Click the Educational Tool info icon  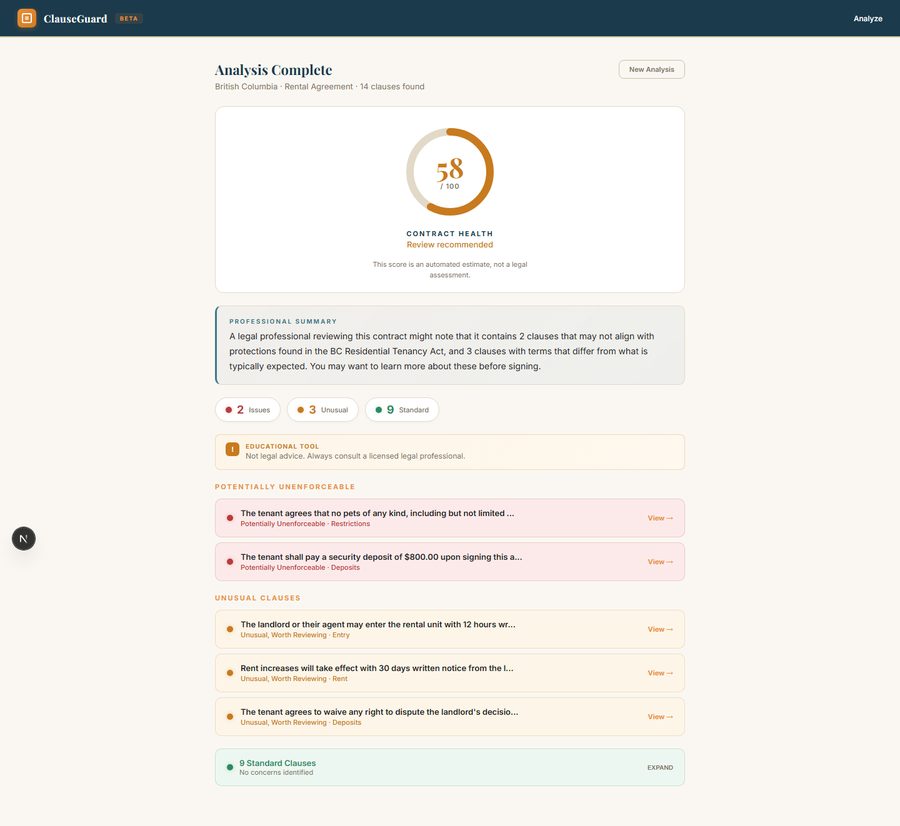[x=232, y=449]
